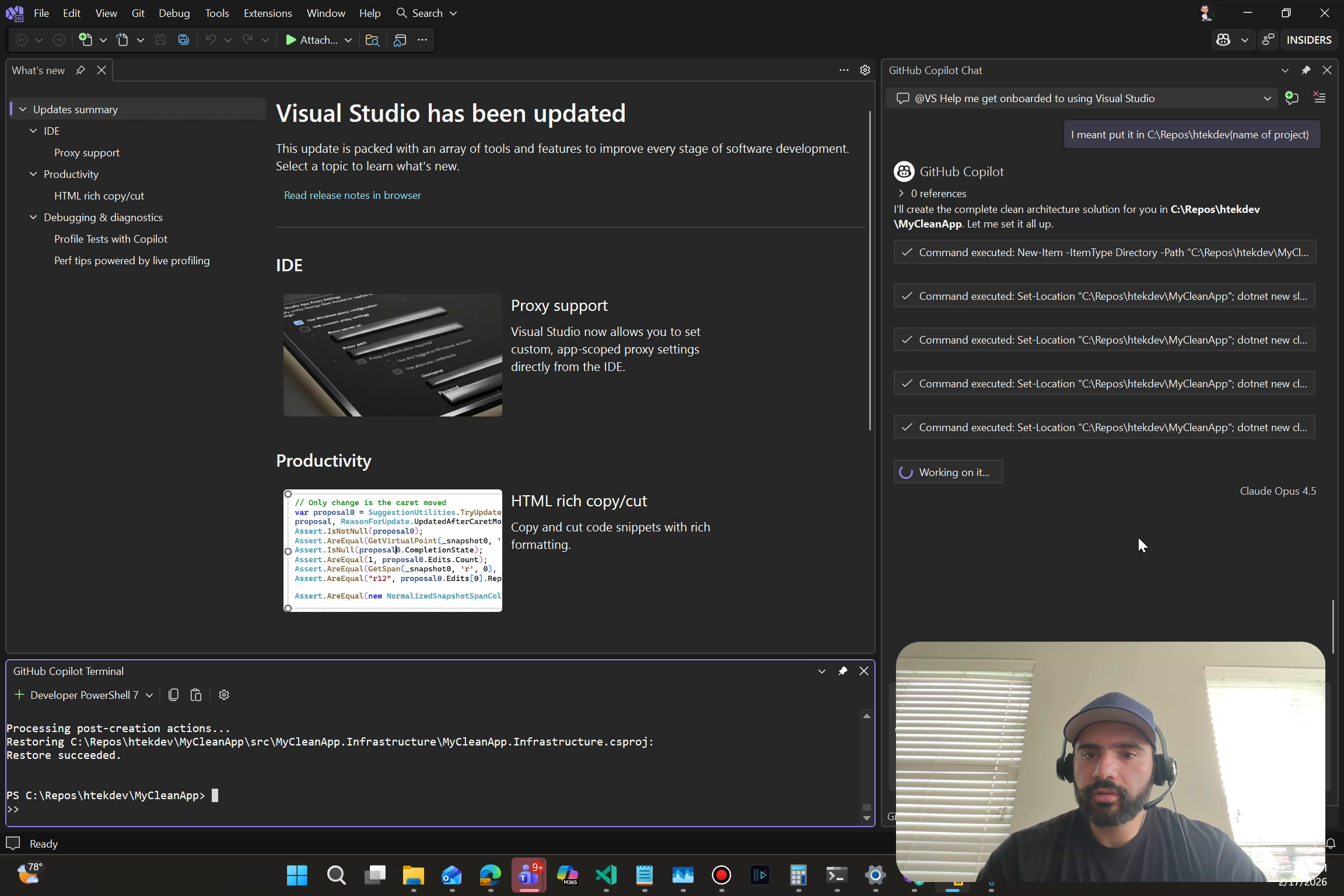Click the Feedback toolbar icon next to Find in Files
The height and width of the screenshot is (896, 1344).
[x=400, y=40]
